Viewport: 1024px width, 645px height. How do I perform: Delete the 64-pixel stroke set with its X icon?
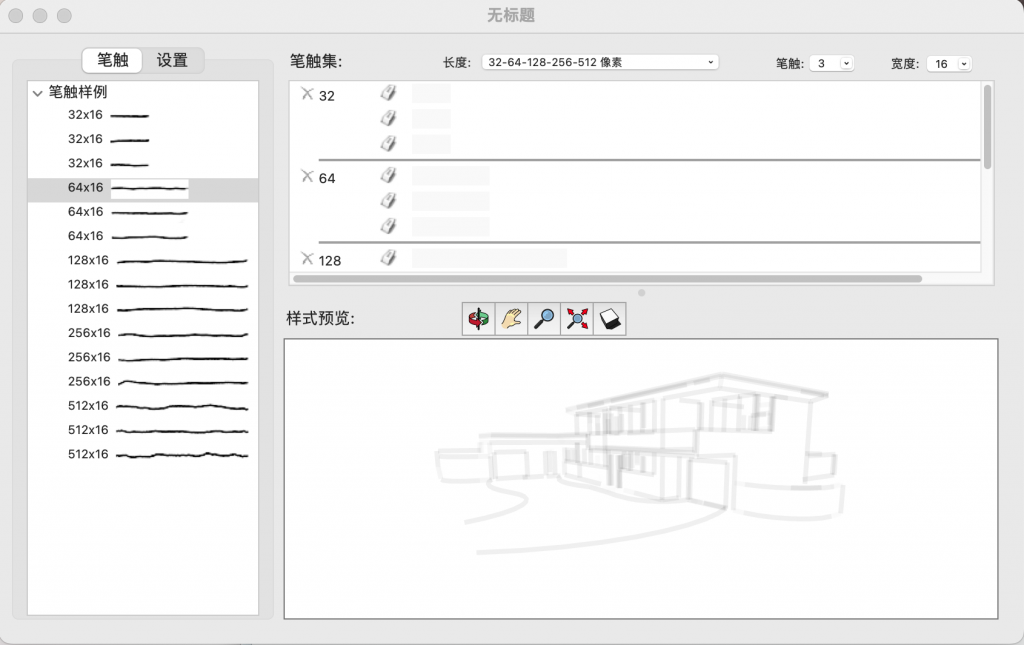(307, 176)
